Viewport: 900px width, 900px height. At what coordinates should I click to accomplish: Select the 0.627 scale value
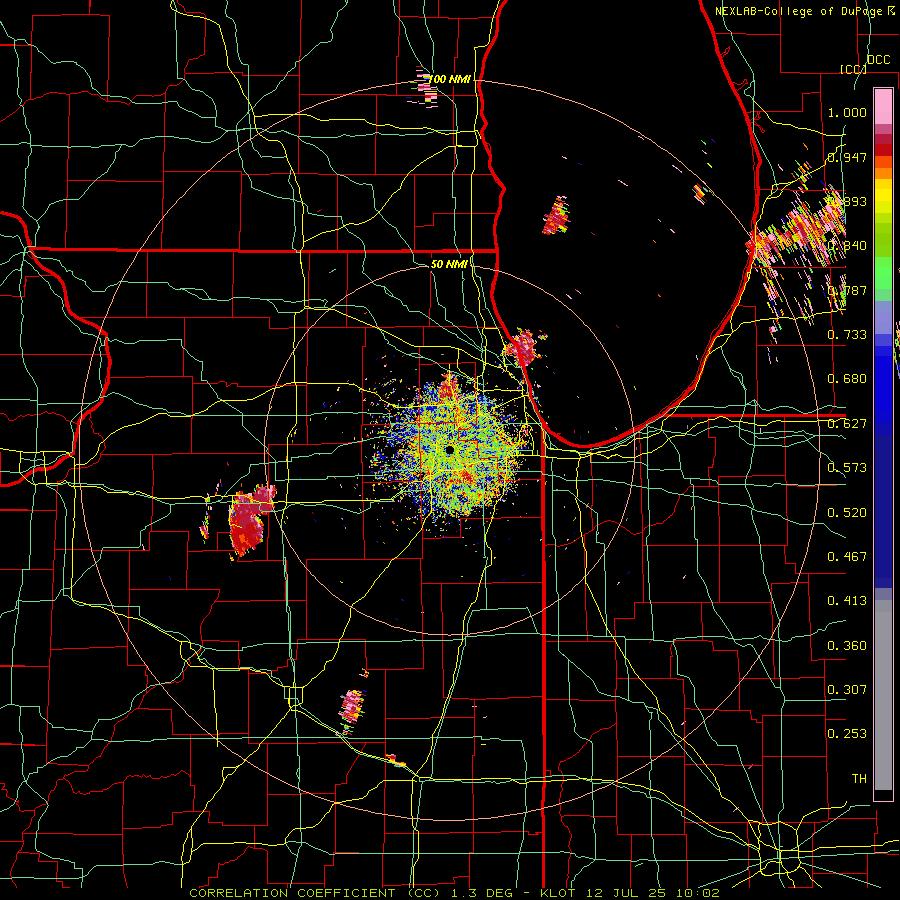[847, 424]
